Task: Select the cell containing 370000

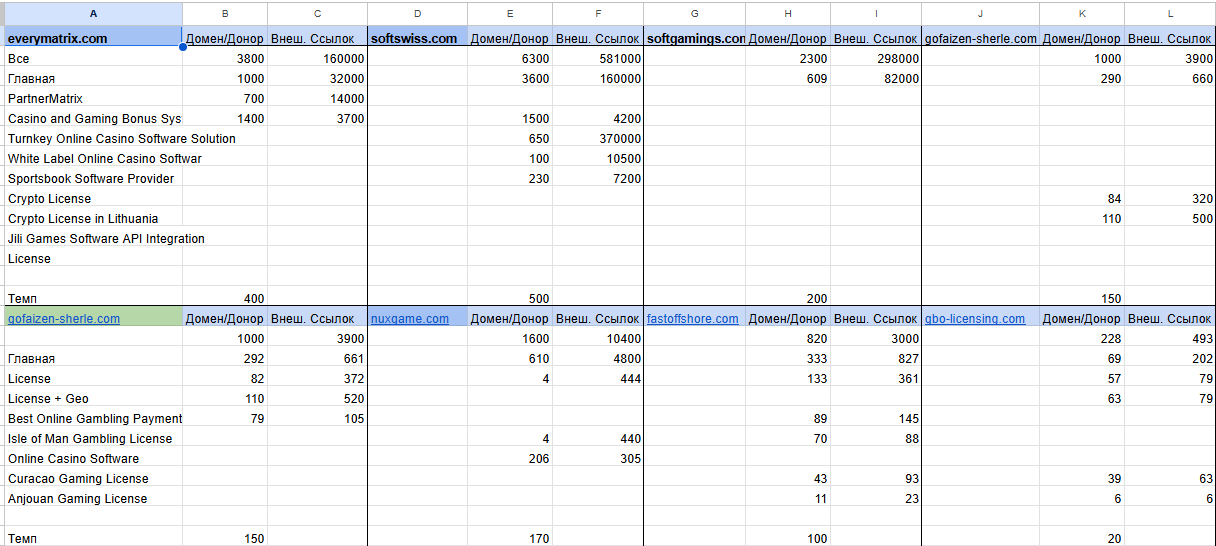Action: (599, 139)
